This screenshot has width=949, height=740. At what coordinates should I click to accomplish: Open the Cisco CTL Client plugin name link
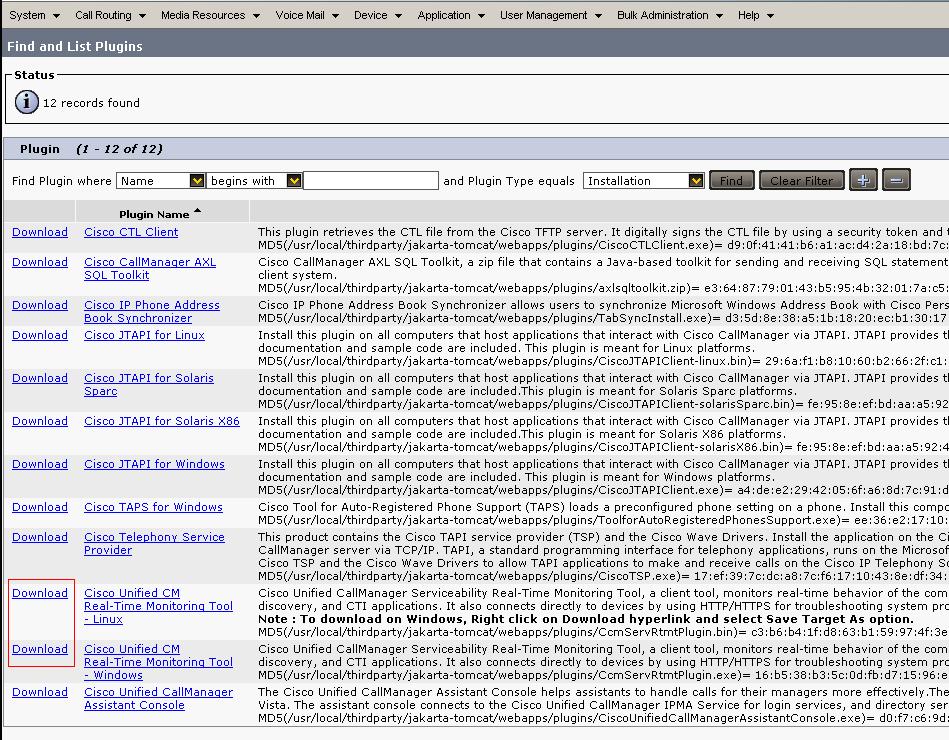pyautogui.click(x=131, y=232)
